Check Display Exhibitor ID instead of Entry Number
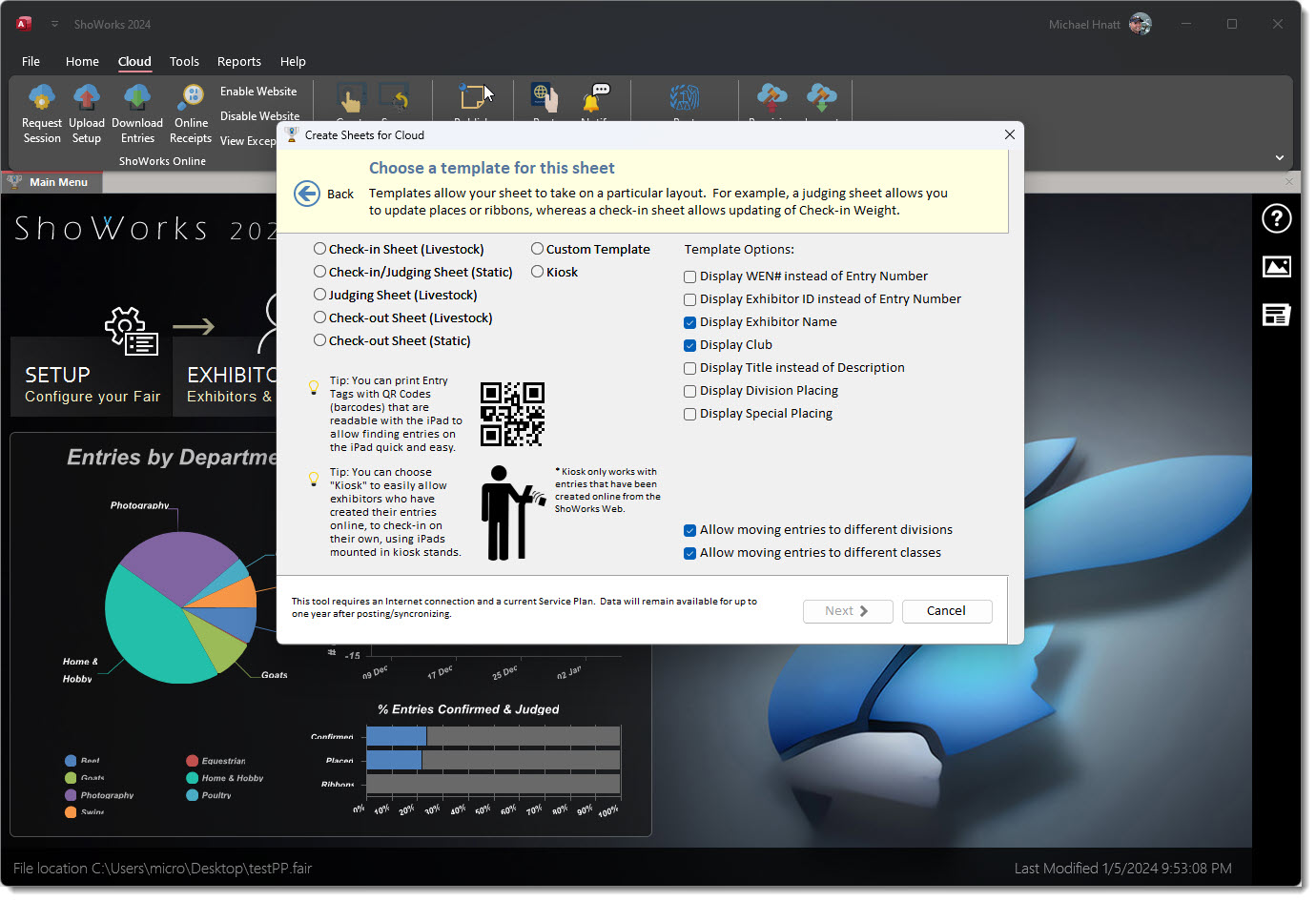1316x901 pixels. click(x=689, y=299)
